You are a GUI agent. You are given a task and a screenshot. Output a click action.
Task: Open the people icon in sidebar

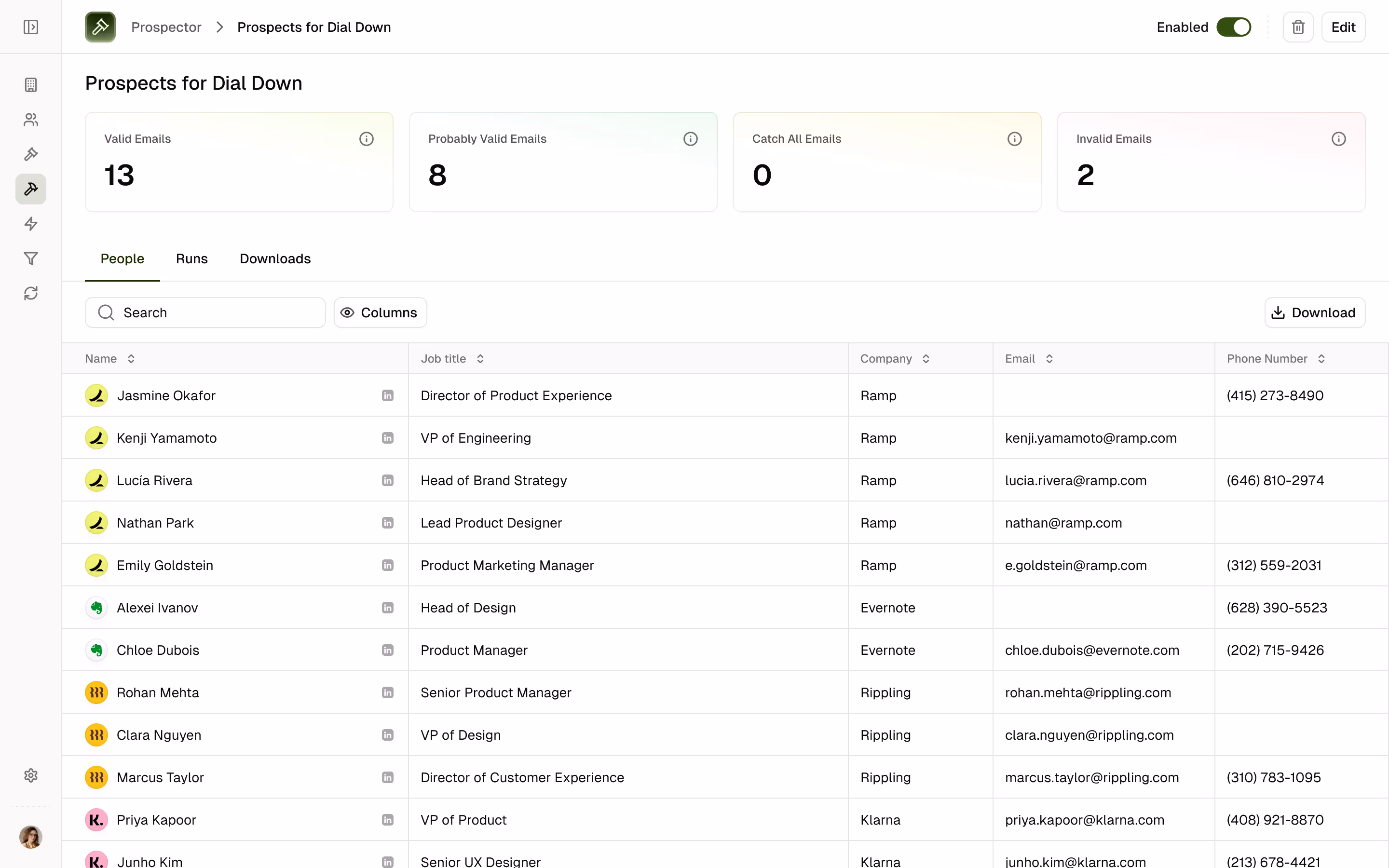tap(31, 120)
